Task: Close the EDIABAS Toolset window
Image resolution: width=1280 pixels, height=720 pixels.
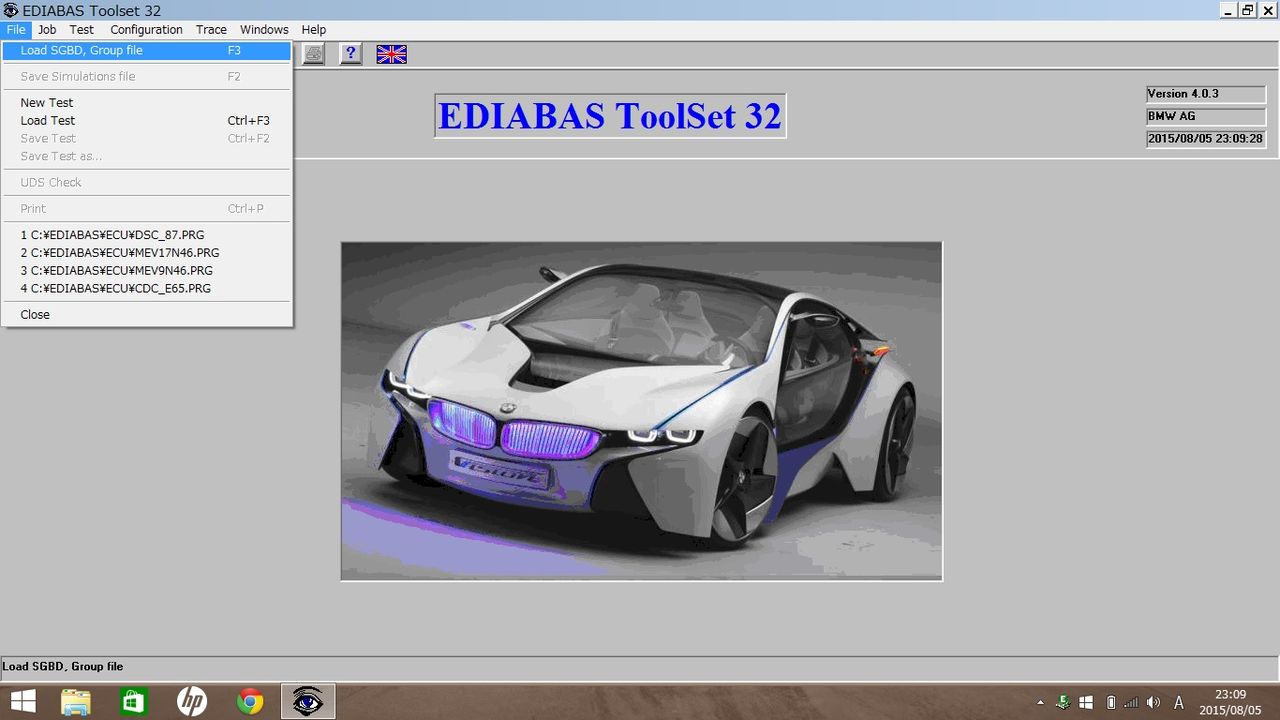Action: coord(1267,10)
